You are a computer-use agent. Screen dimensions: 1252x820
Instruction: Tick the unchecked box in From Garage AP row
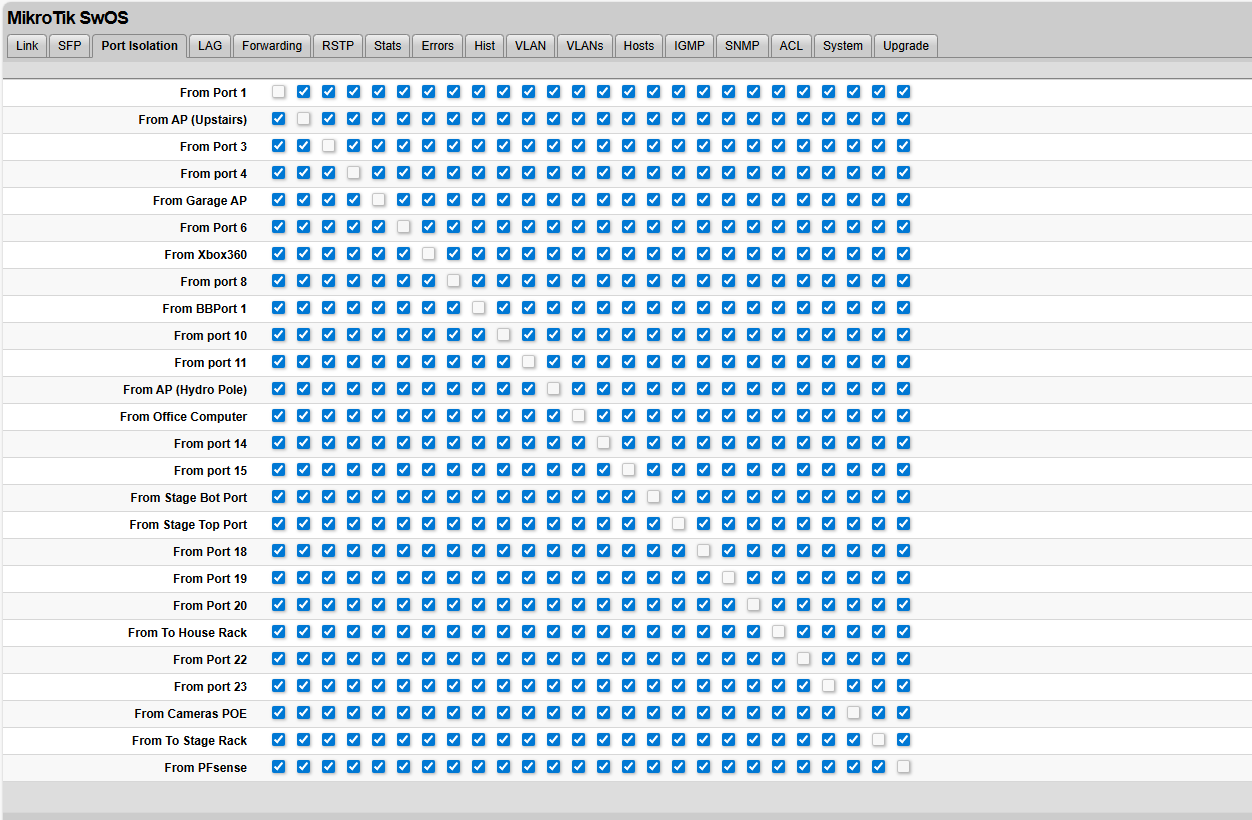point(378,200)
